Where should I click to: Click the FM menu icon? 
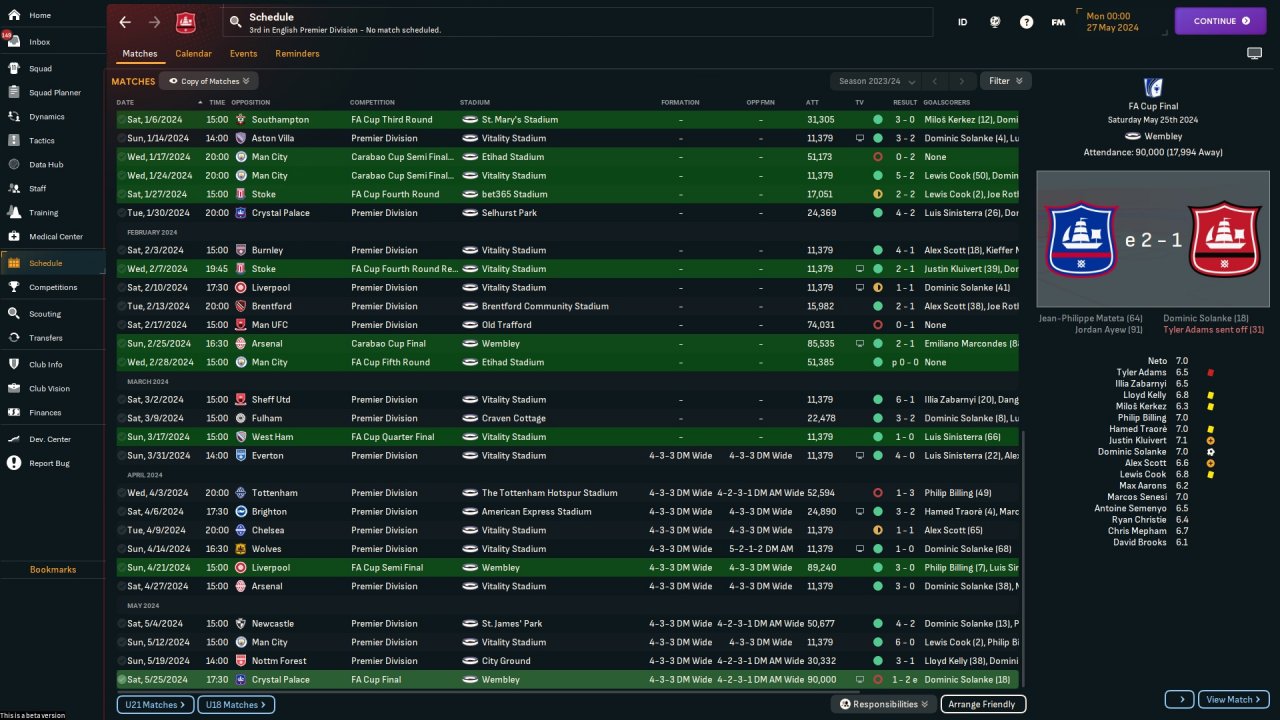pyautogui.click(x=1058, y=22)
